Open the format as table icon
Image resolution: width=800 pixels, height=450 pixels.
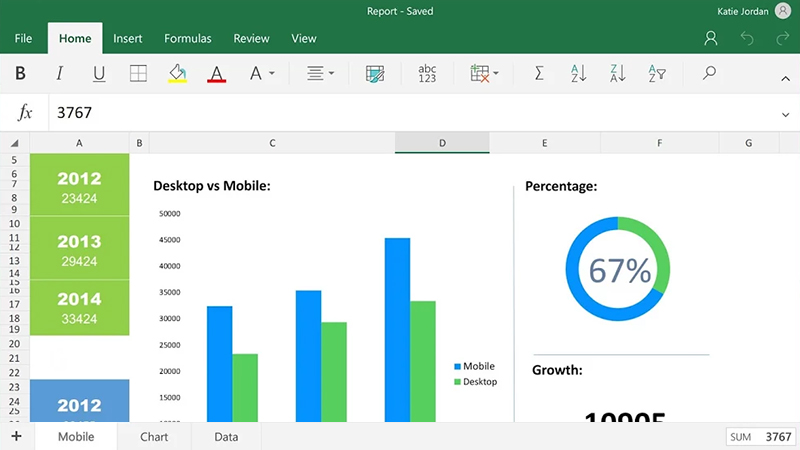(x=375, y=74)
